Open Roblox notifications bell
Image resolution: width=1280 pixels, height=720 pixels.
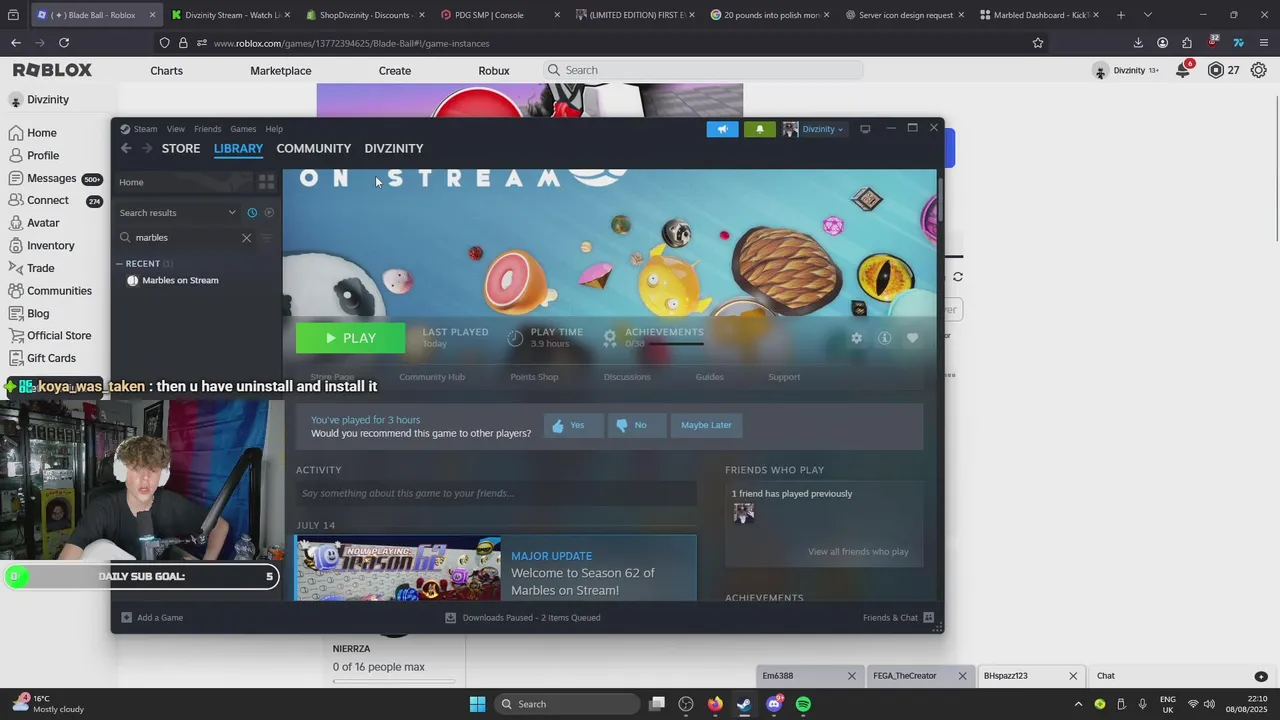point(1183,70)
